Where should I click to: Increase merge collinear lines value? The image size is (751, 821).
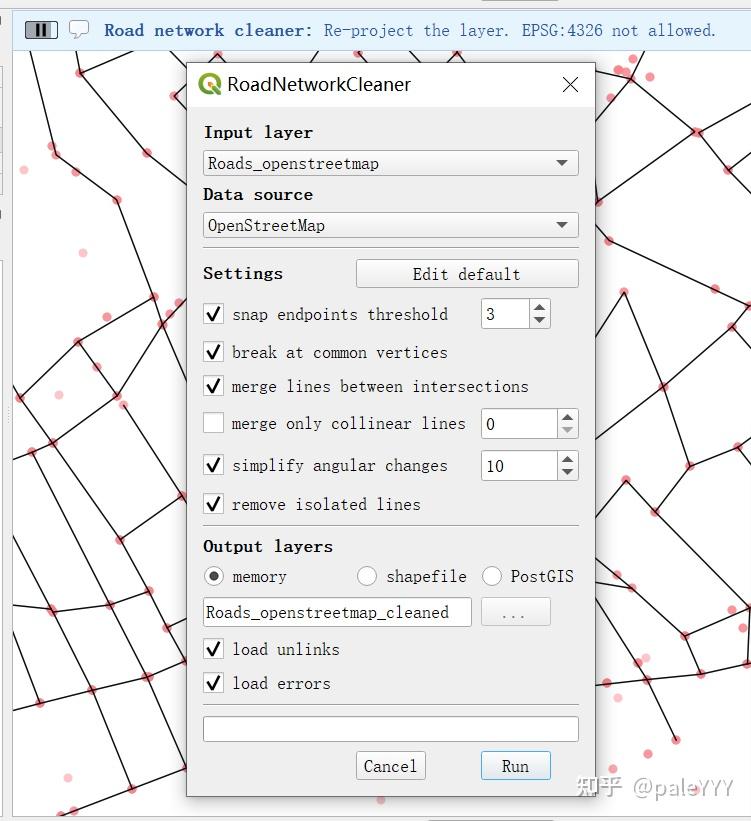(x=567, y=417)
